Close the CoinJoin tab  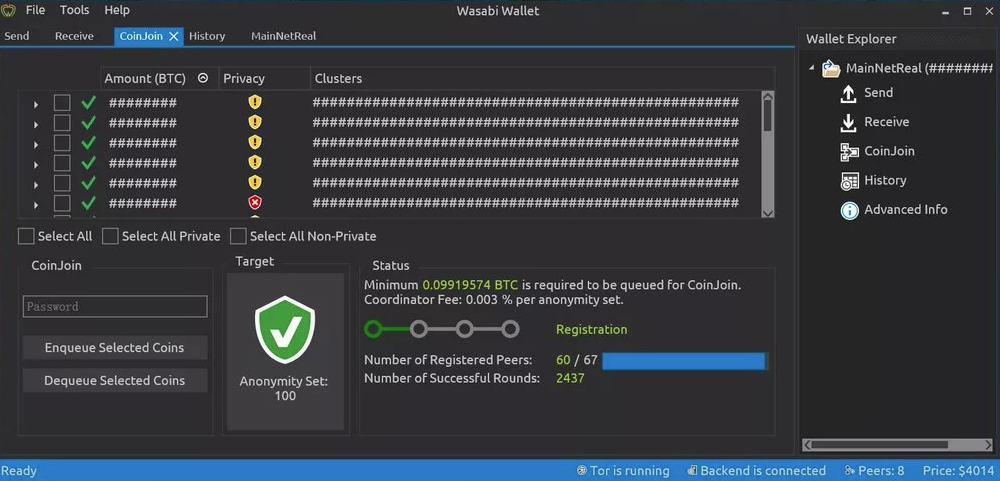(x=173, y=36)
